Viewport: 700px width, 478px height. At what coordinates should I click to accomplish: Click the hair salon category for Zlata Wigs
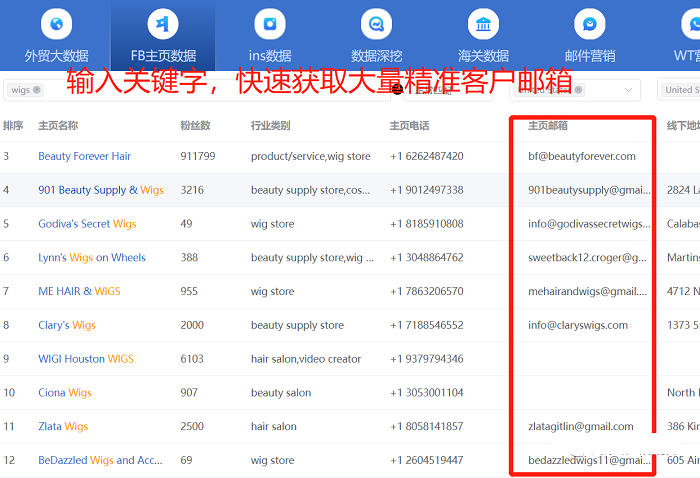(x=273, y=426)
